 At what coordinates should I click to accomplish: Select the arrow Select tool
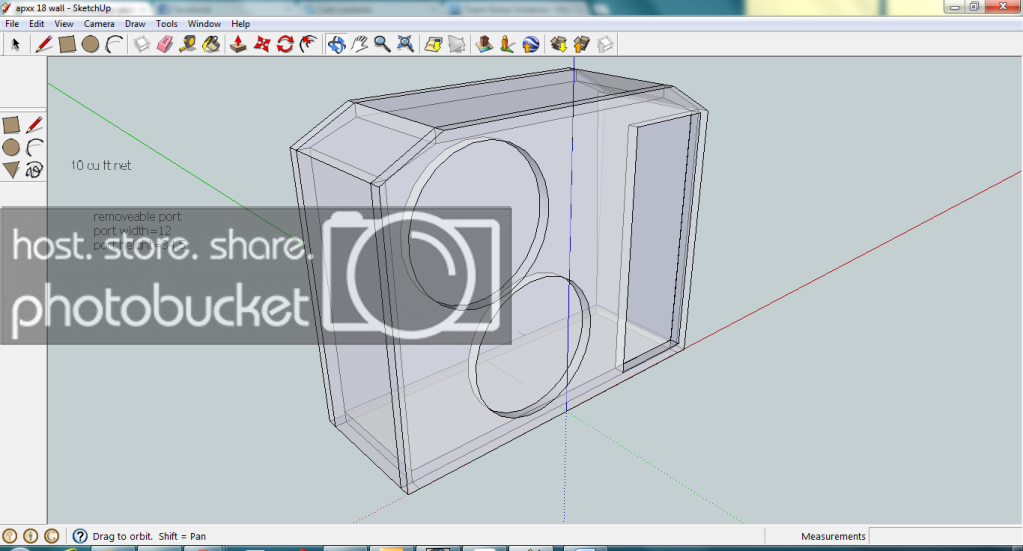(x=16, y=44)
